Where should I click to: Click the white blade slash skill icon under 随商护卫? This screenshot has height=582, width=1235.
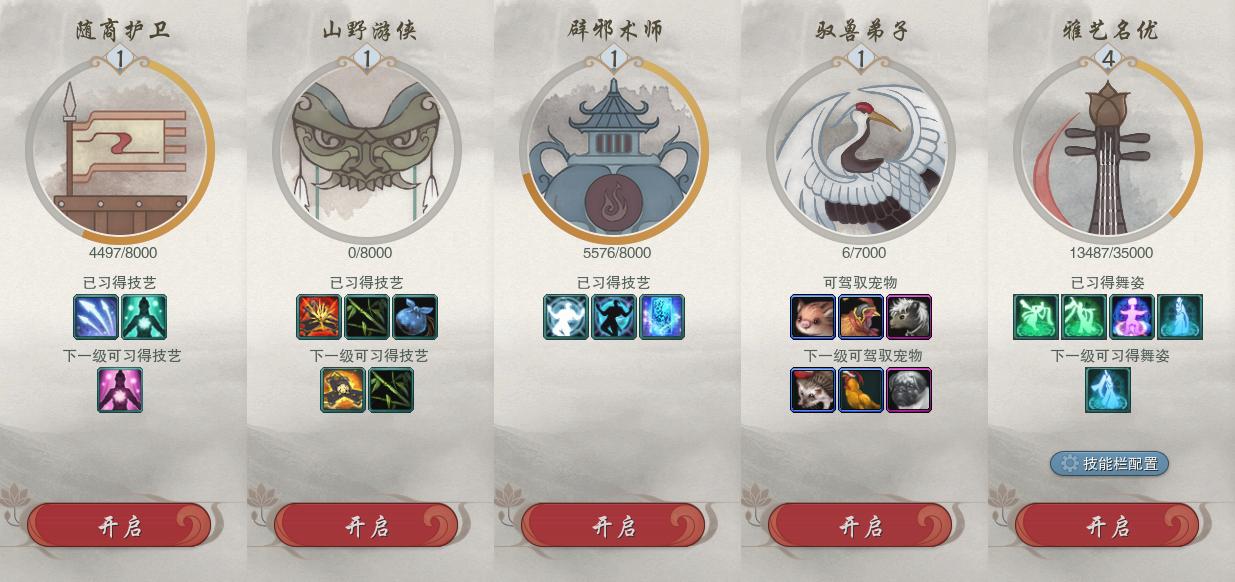click(96, 317)
